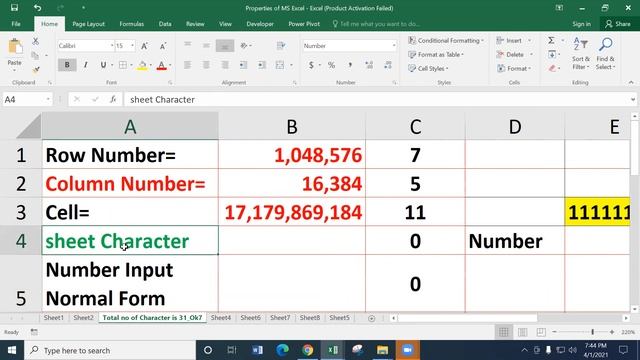Apply yellow fill color to cell
Image resolution: width=640 pixels, height=360 pixels.
(142, 65)
